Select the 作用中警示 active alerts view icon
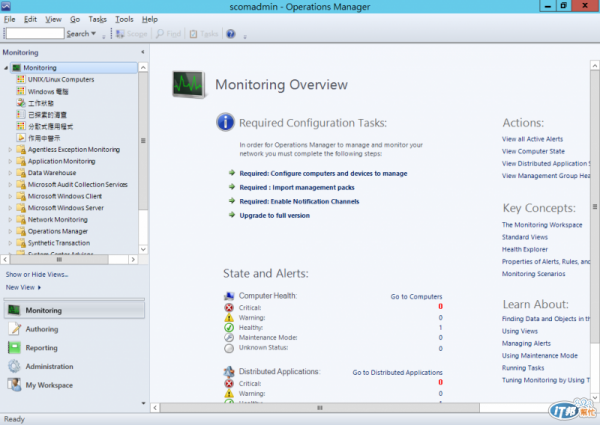This screenshot has width=600, height=425. (21, 138)
